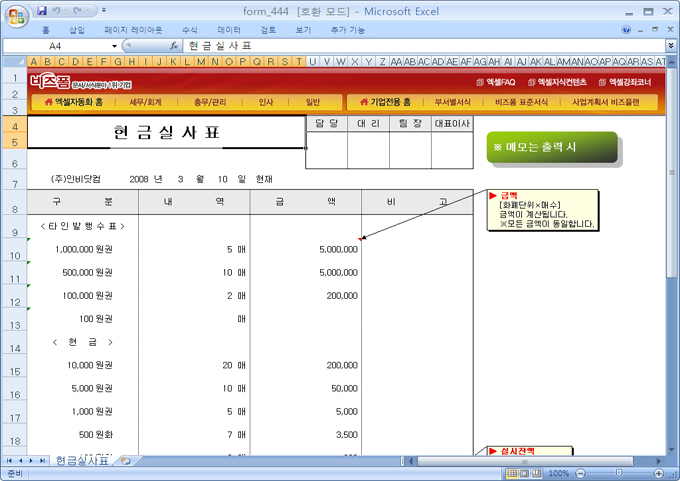Open the Name Box dropdown arrow

(114, 46)
